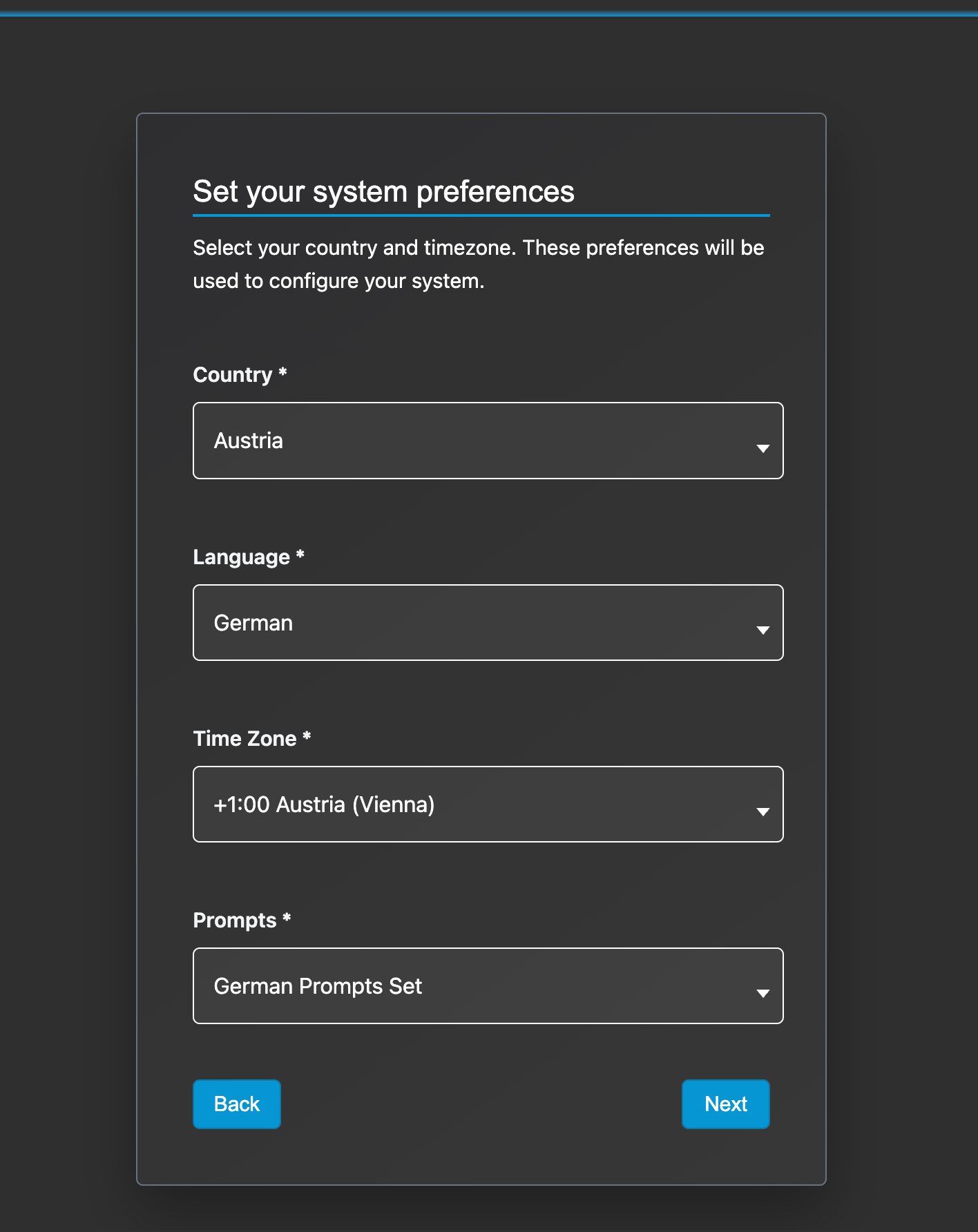Click the selected value 'German'
Image resolution: width=978 pixels, height=1232 pixels.
pyautogui.click(x=253, y=623)
